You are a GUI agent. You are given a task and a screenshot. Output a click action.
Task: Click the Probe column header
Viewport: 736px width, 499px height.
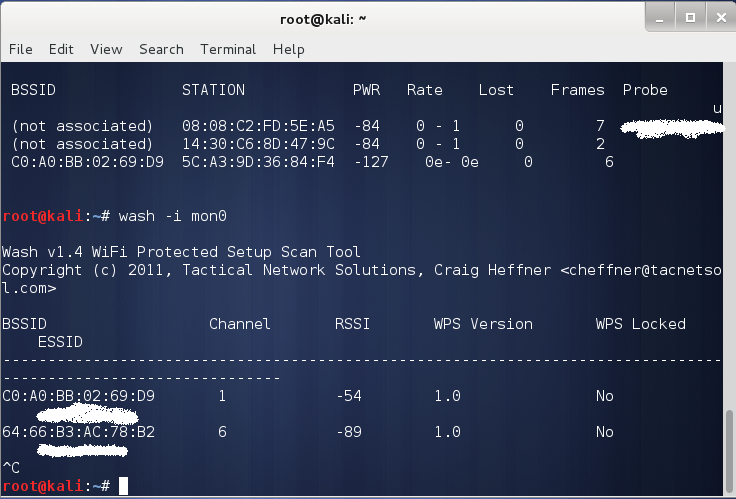[645, 90]
